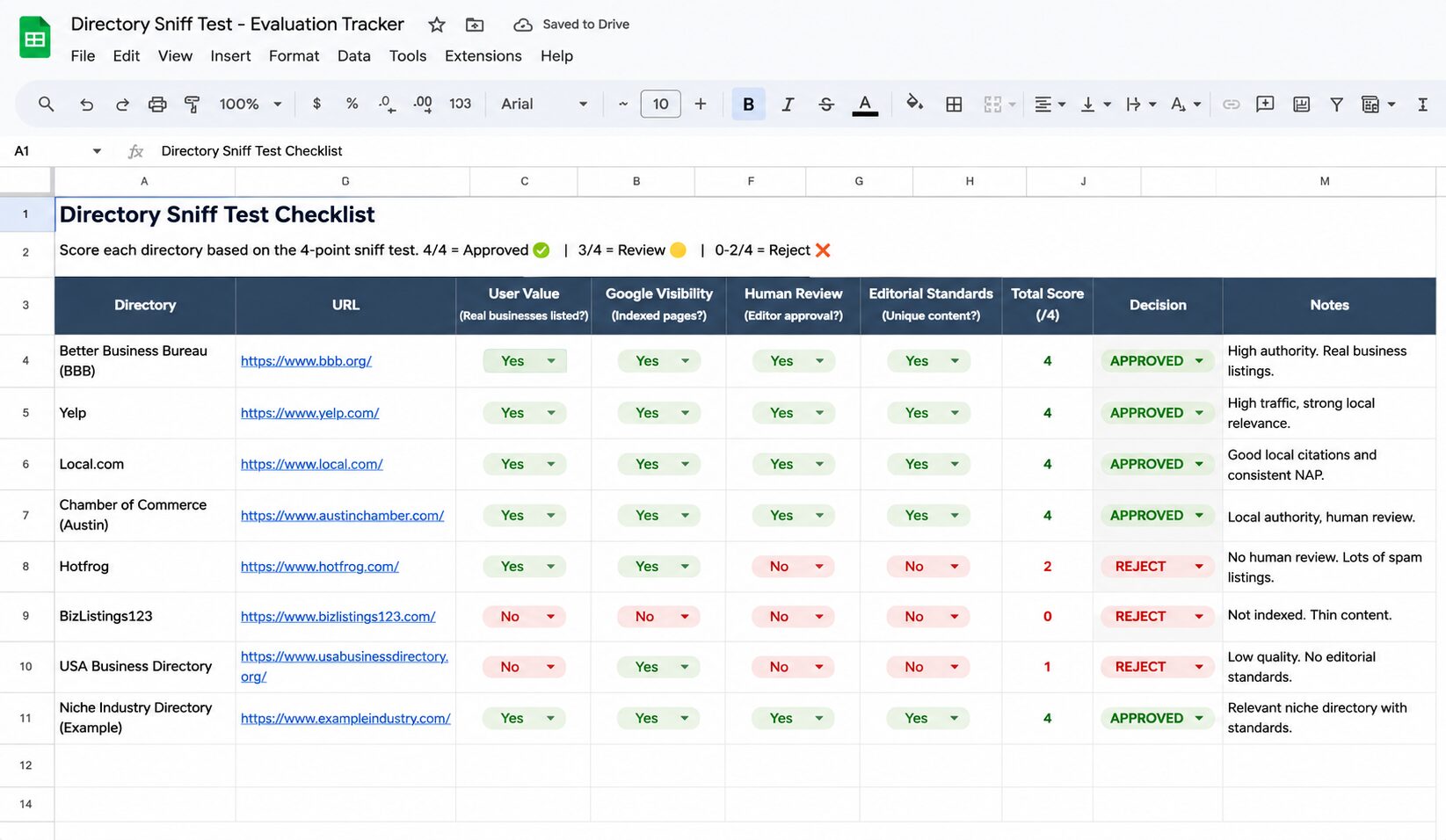Click the search magnifier icon in toolbar
The width and height of the screenshot is (1446, 840).
(46, 104)
